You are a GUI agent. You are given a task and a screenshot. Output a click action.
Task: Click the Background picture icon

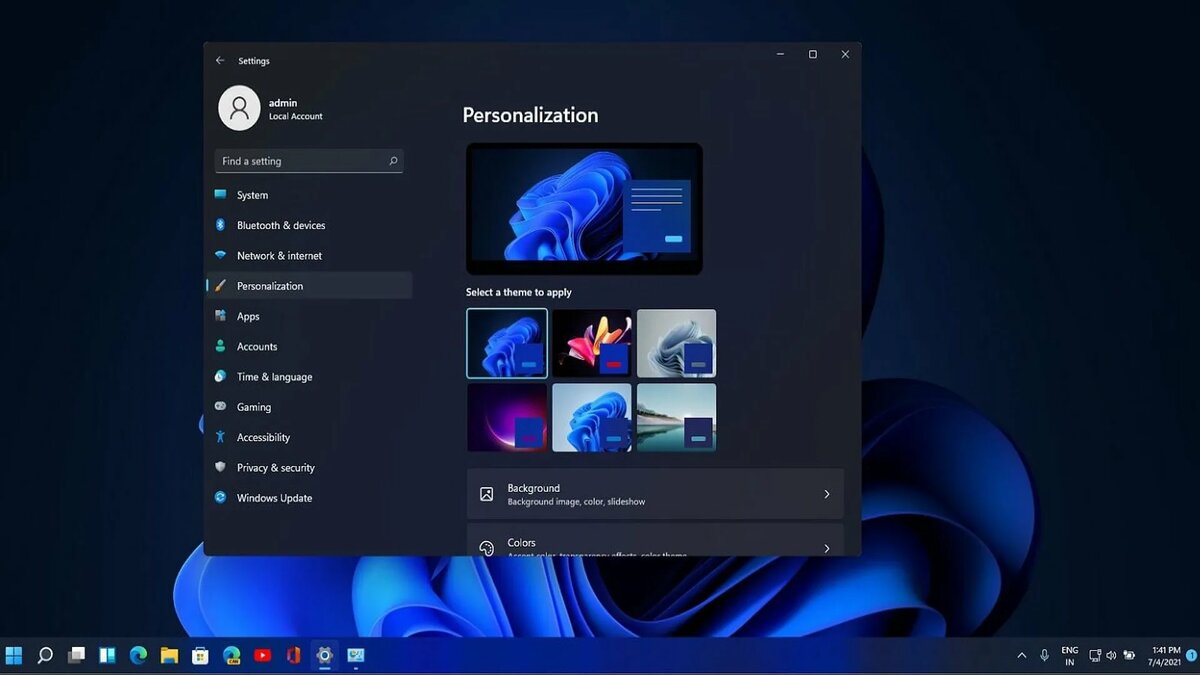[x=486, y=493]
